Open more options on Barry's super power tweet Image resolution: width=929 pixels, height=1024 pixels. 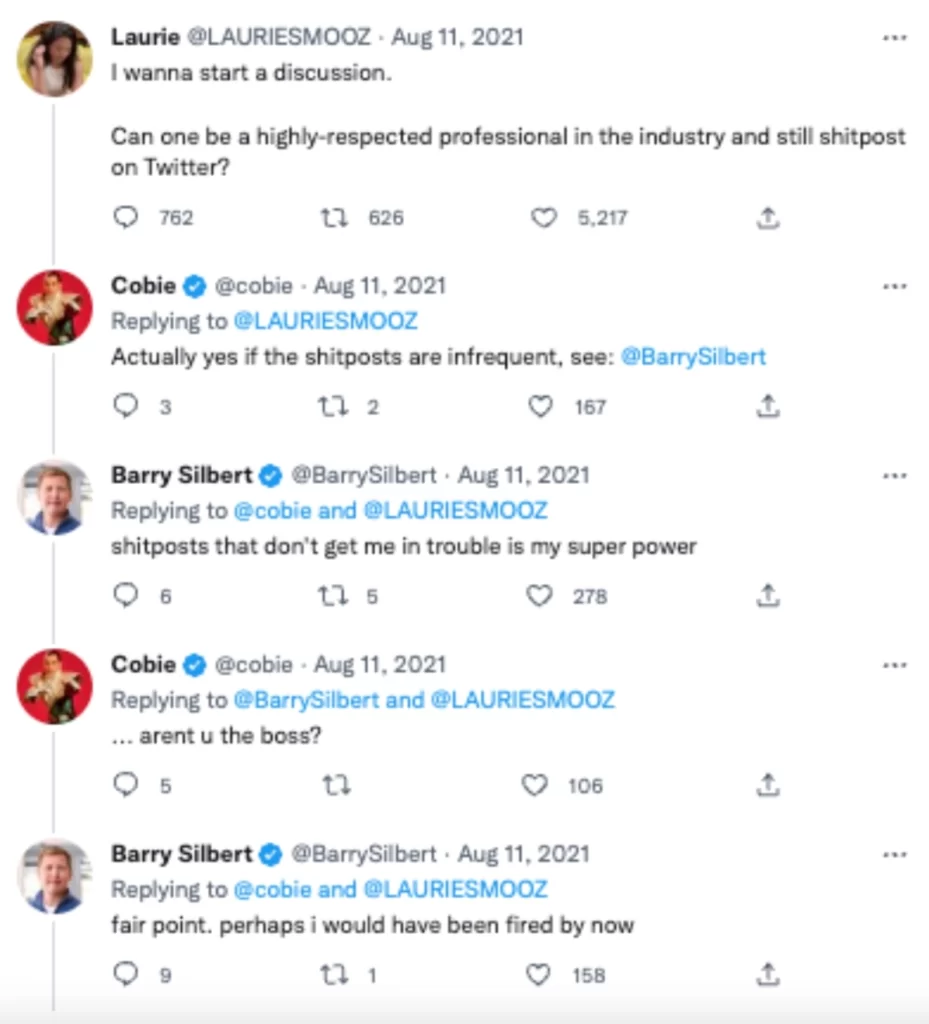[x=894, y=475]
